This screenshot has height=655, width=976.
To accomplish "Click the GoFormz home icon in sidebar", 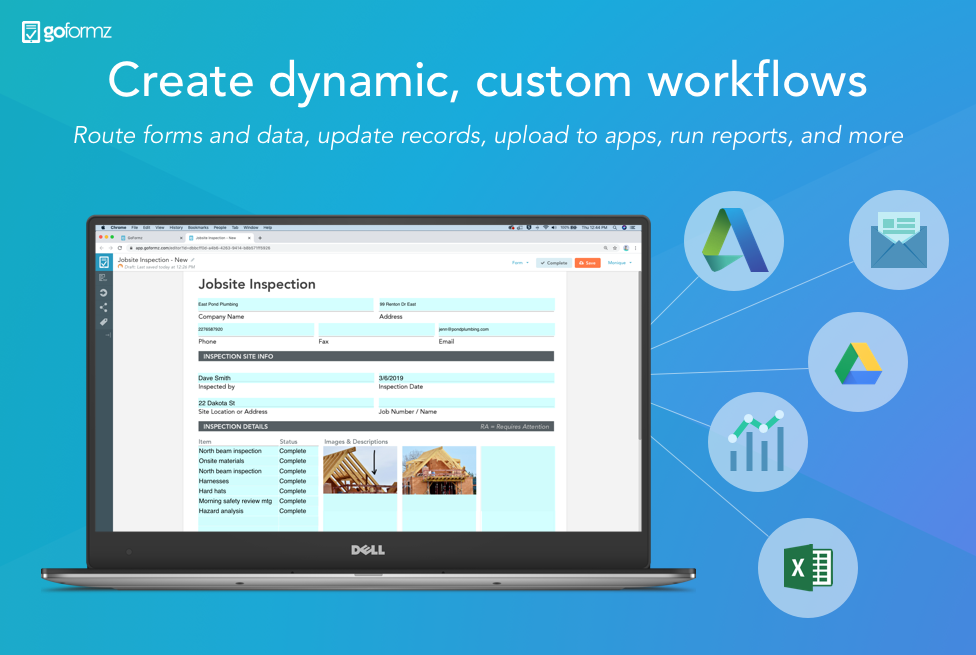I will [x=104, y=262].
